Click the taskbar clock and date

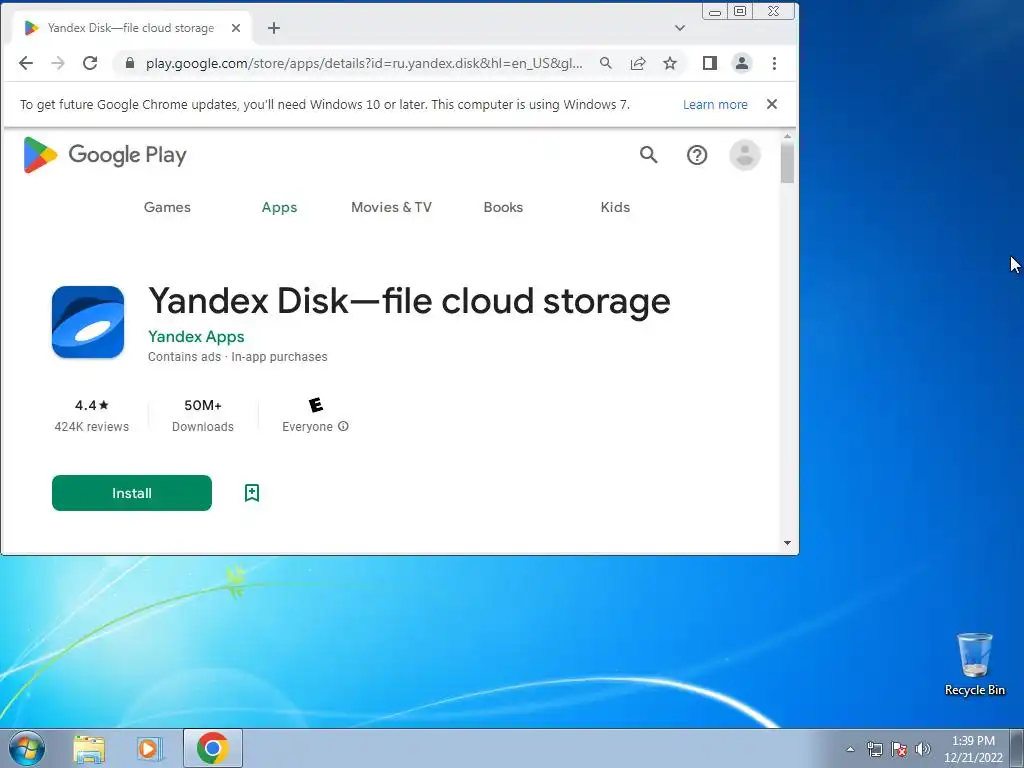(x=973, y=749)
